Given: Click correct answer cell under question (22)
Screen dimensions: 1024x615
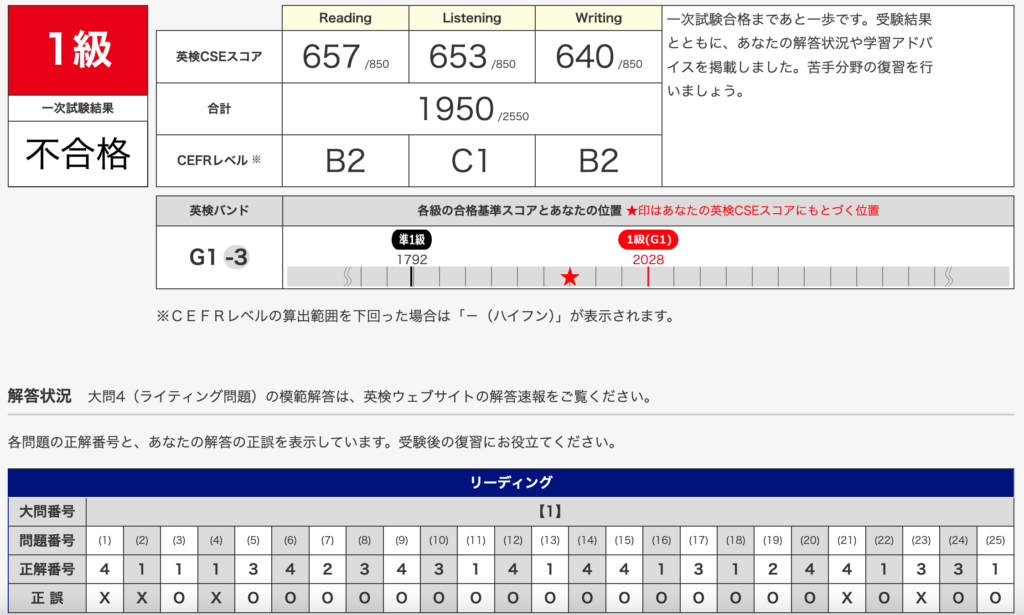Looking at the screenshot, I should (x=884, y=569).
